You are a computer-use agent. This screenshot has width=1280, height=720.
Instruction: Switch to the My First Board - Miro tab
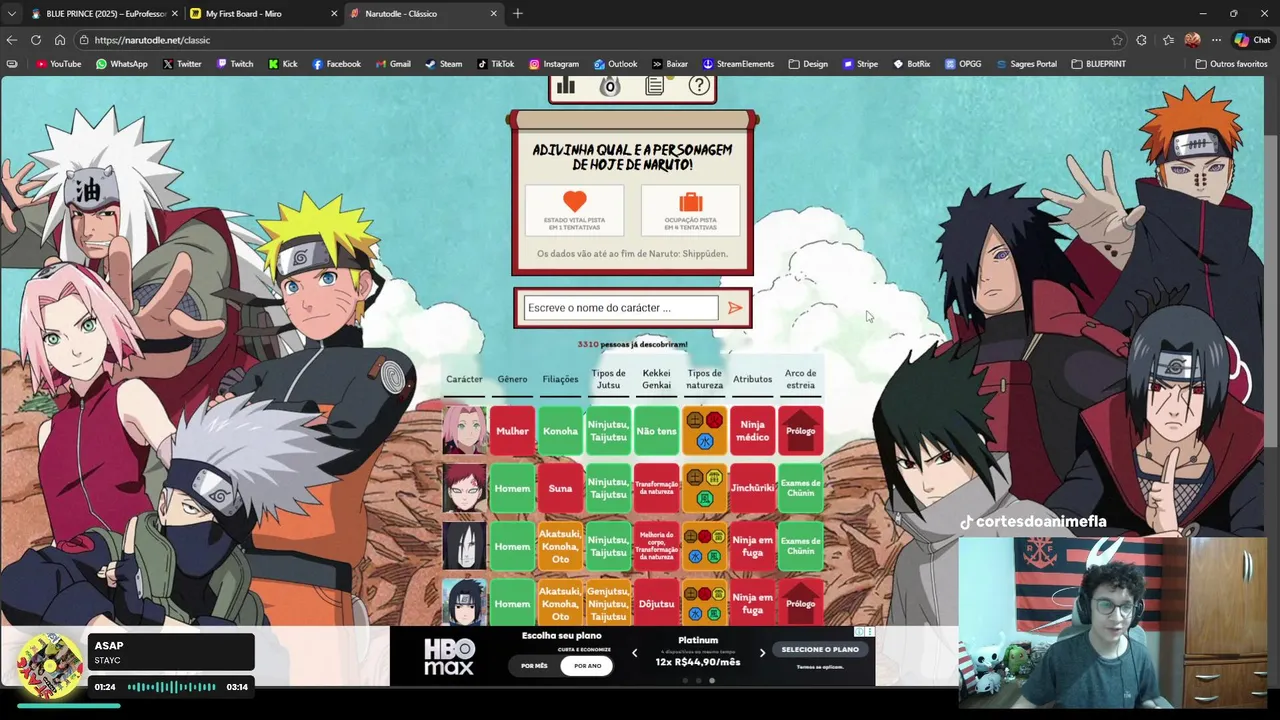point(264,14)
